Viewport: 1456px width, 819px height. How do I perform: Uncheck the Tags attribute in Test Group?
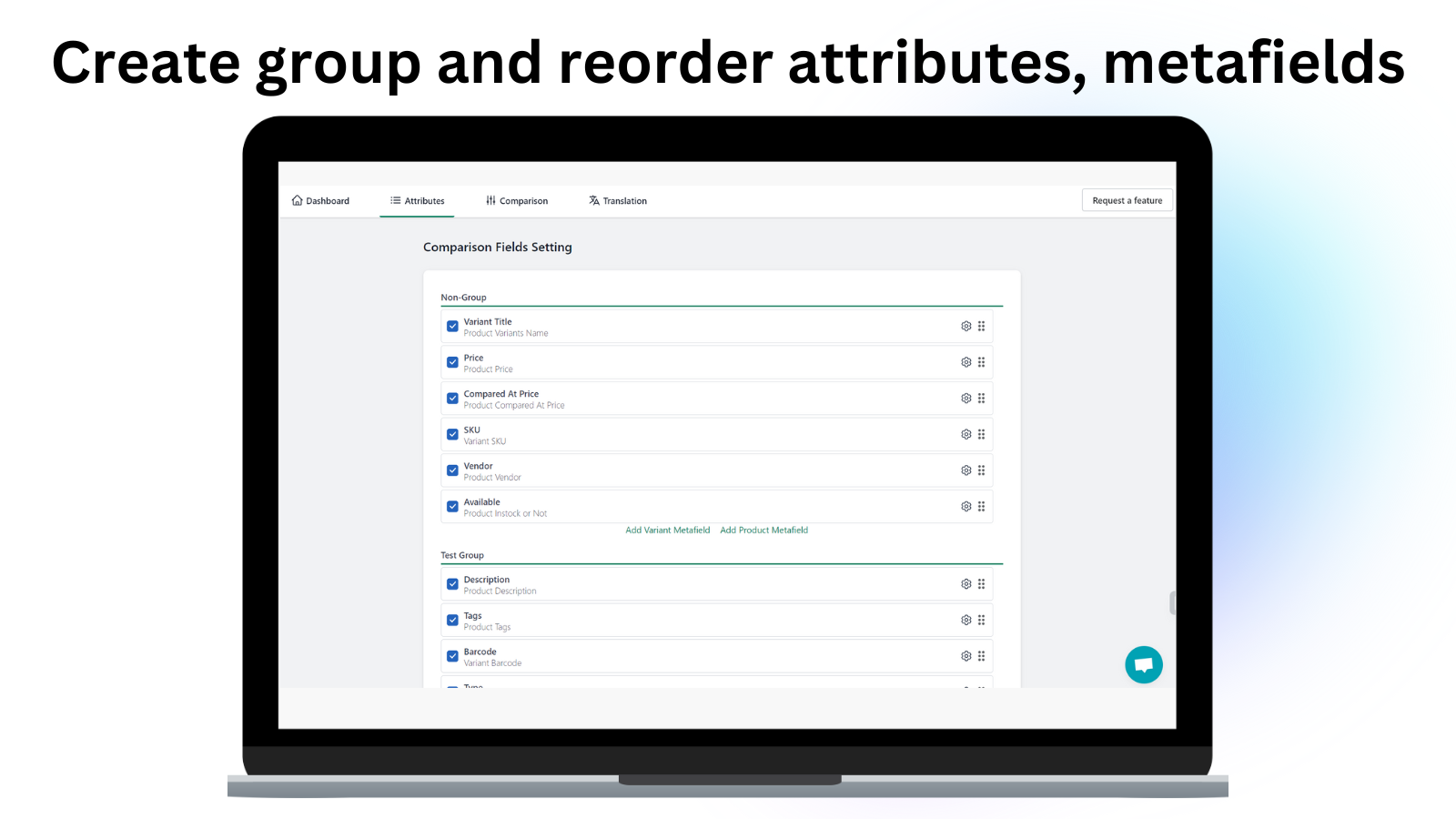pos(452,620)
